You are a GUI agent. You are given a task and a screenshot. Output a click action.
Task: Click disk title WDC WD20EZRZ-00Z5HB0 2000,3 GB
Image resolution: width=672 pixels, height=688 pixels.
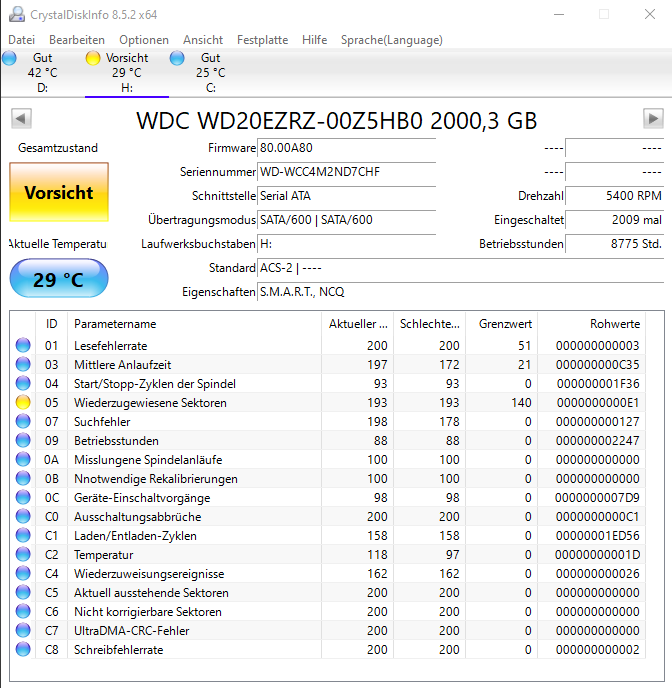tap(336, 121)
